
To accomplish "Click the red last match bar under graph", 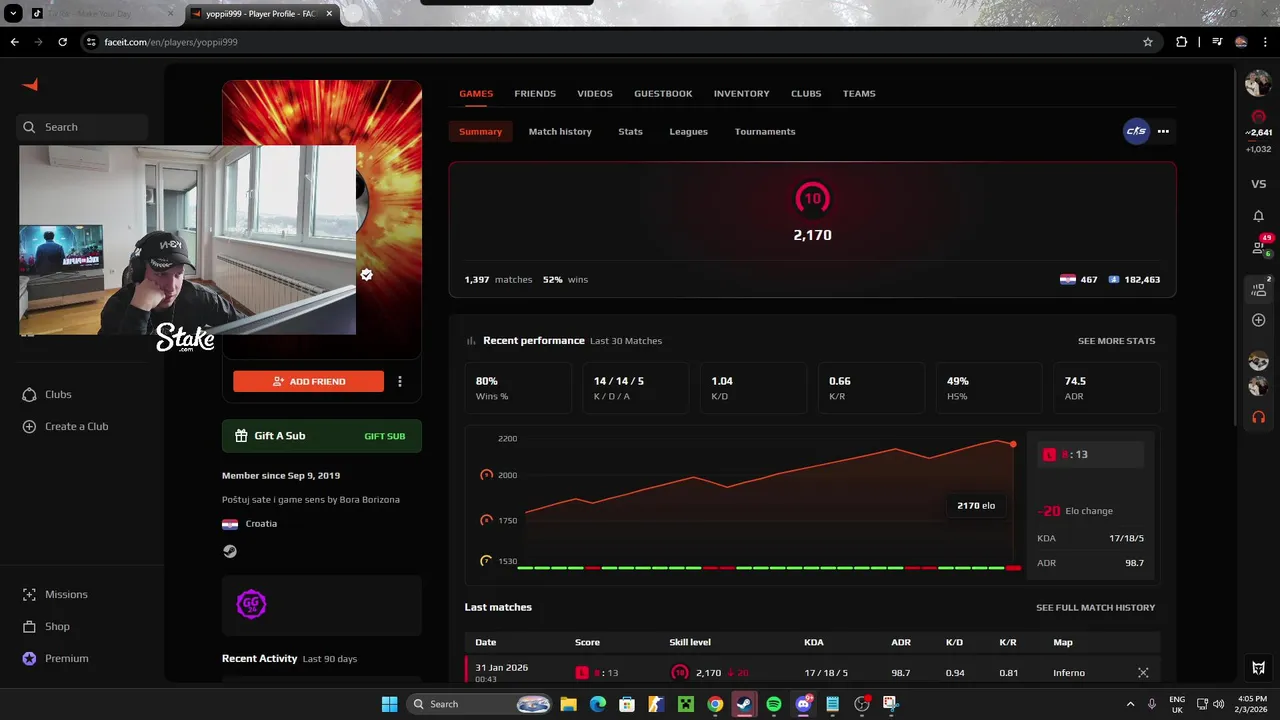I will click(1013, 568).
